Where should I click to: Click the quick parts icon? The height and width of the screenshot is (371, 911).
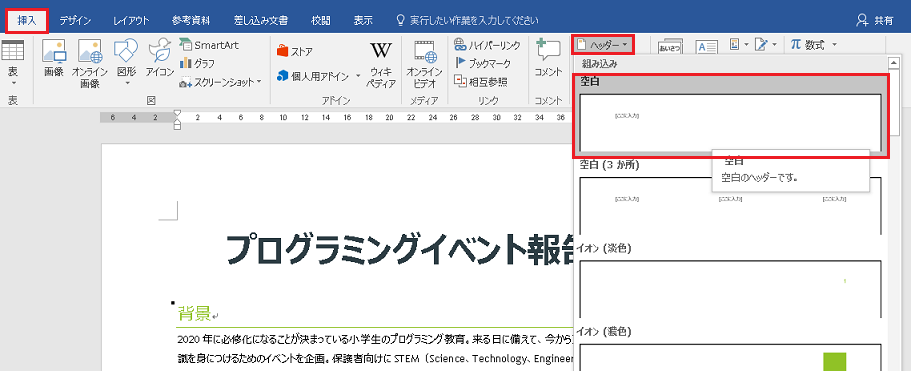[734, 45]
